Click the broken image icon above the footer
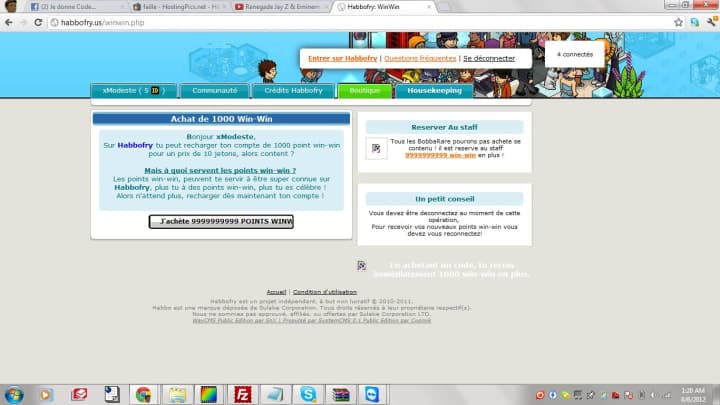Viewport: 720px width, 405px height. (x=362, y=265)
